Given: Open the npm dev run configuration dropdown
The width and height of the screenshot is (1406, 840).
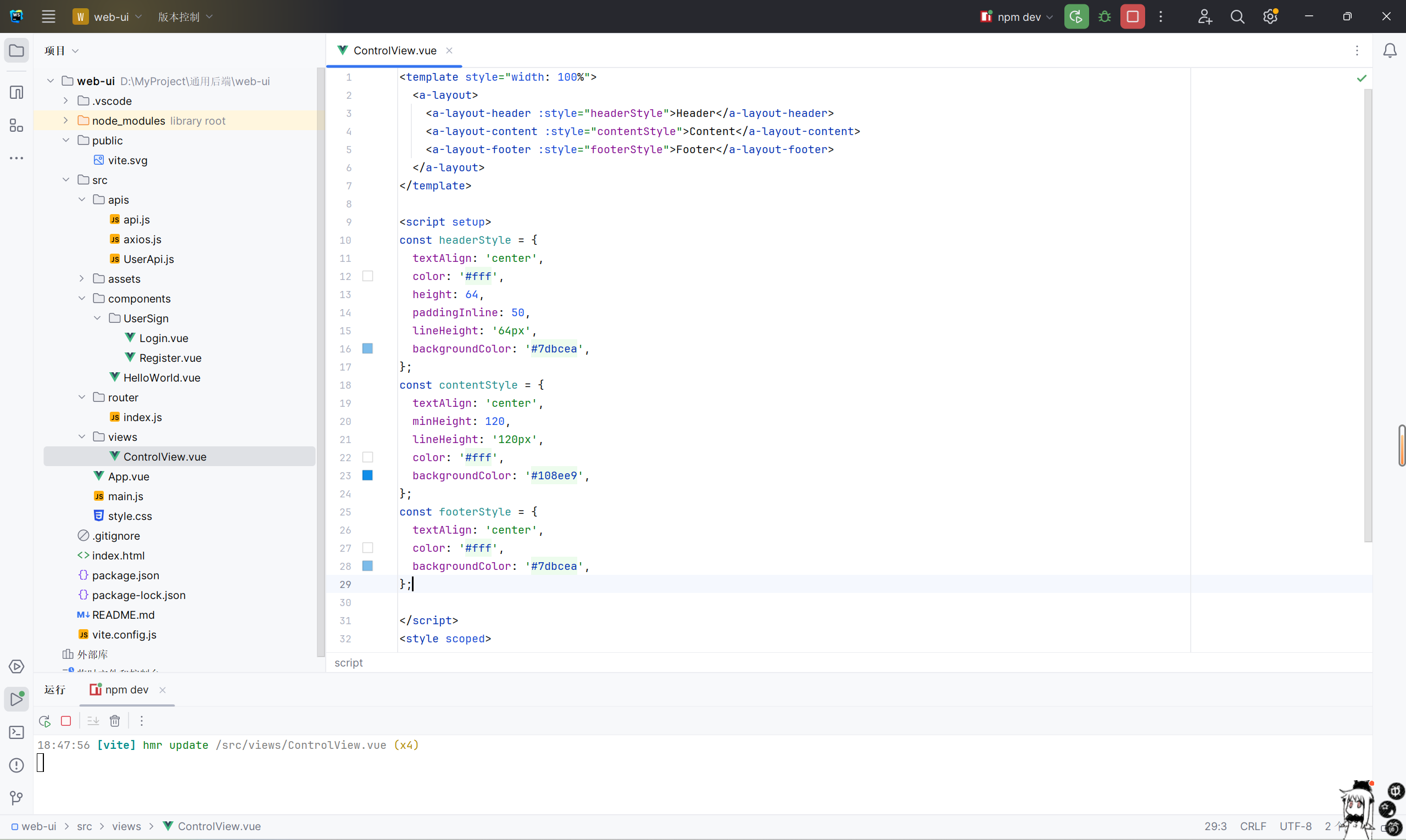Looking at the screenshot, I should click(x=1017, y=16).
